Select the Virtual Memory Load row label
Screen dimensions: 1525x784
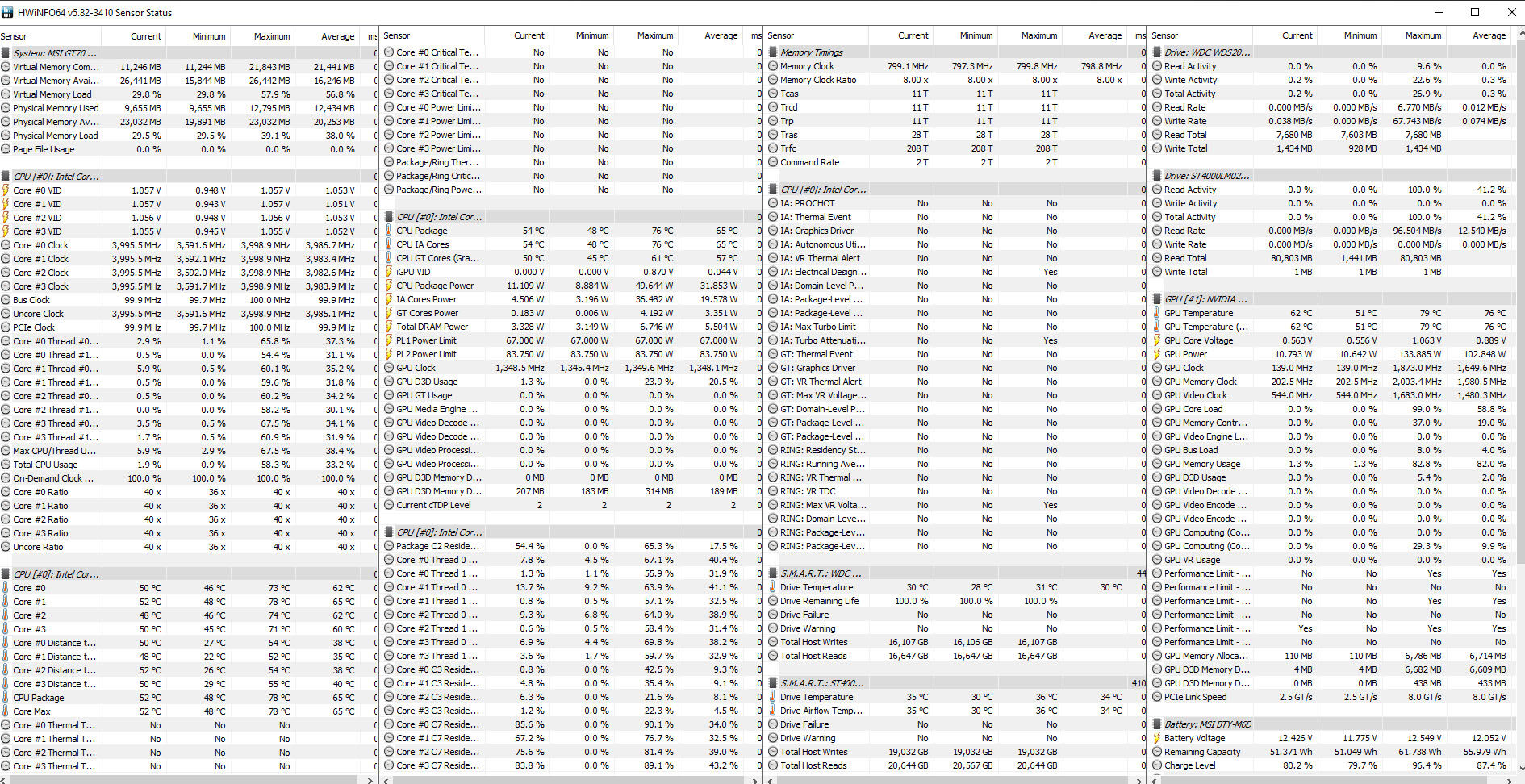(52, 94)
